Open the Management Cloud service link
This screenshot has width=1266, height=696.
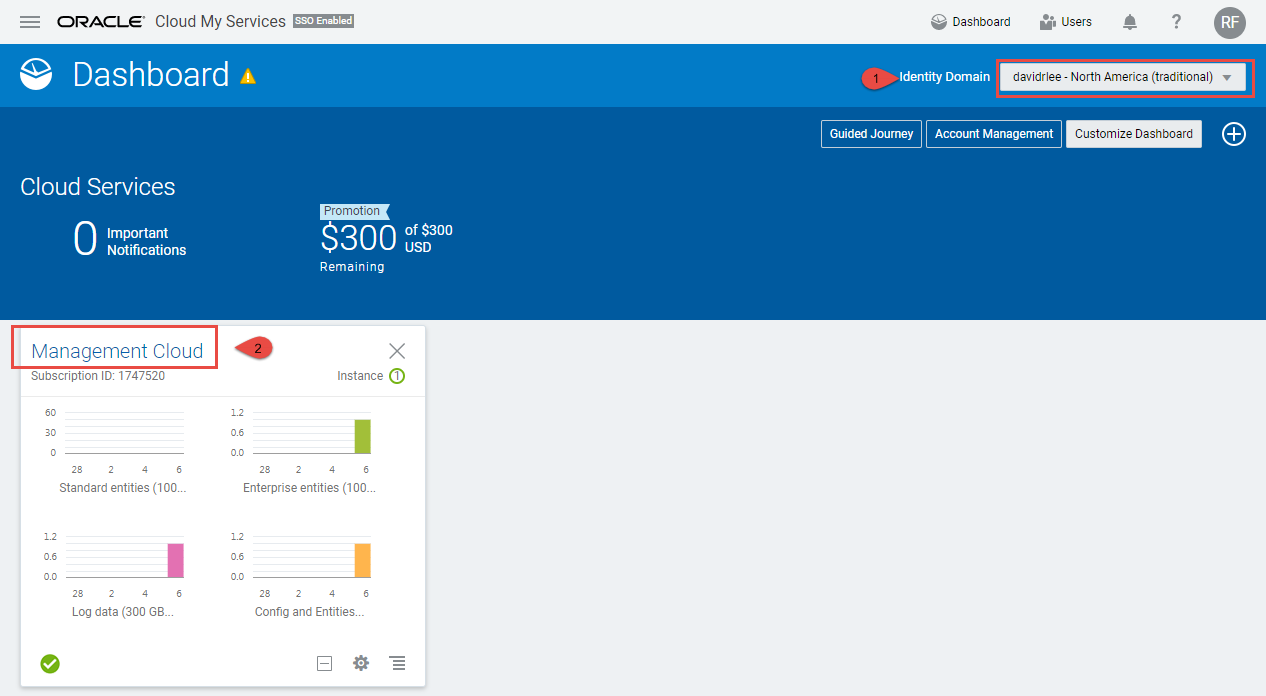[x=117, y=351]
